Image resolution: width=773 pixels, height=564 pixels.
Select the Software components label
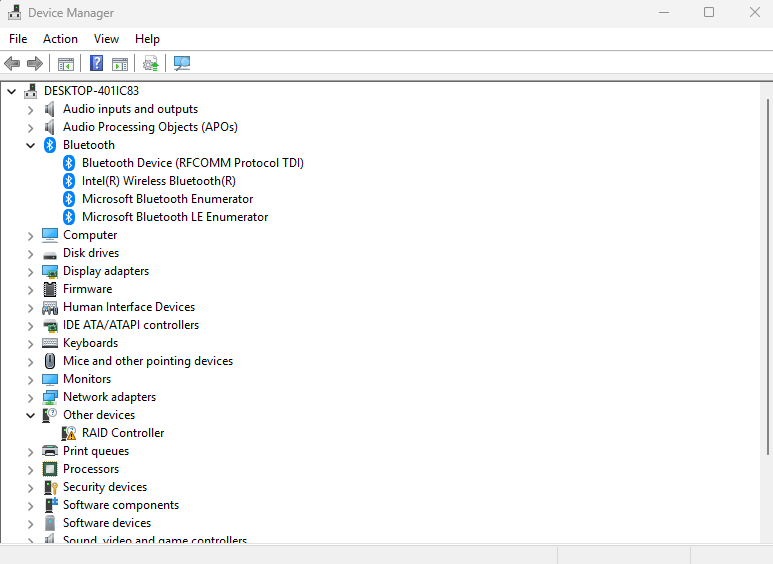[x=121, y=505]
